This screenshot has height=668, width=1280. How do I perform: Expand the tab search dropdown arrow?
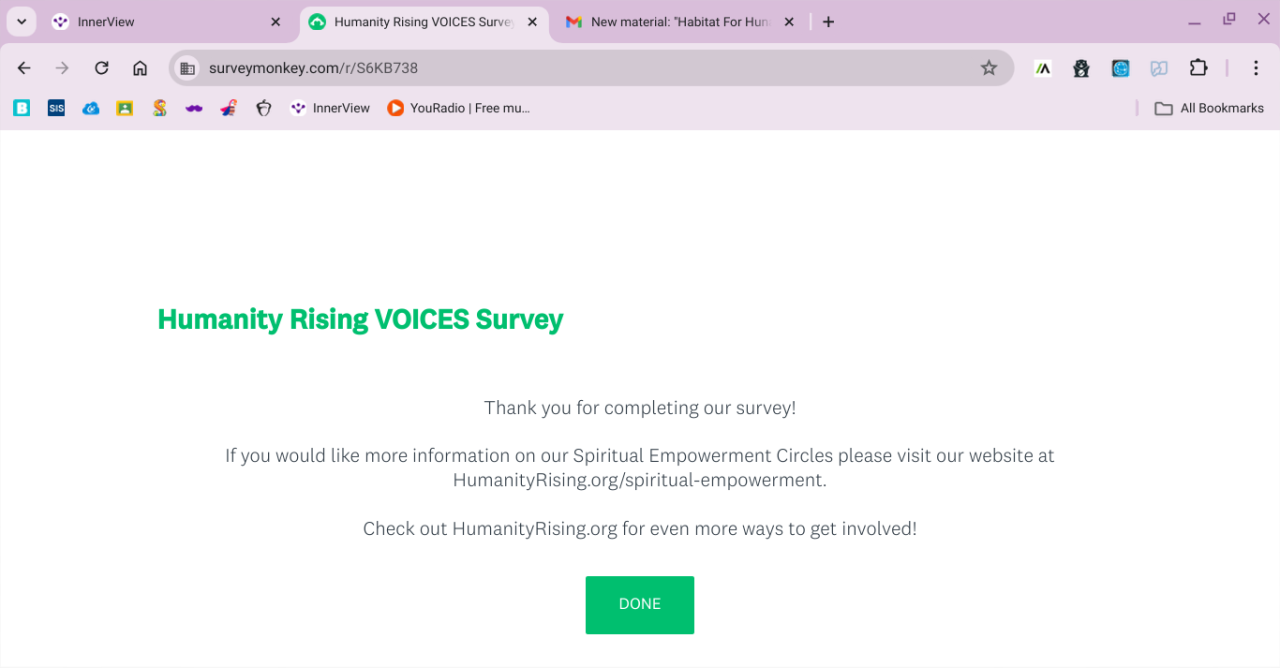click(21, 22)
